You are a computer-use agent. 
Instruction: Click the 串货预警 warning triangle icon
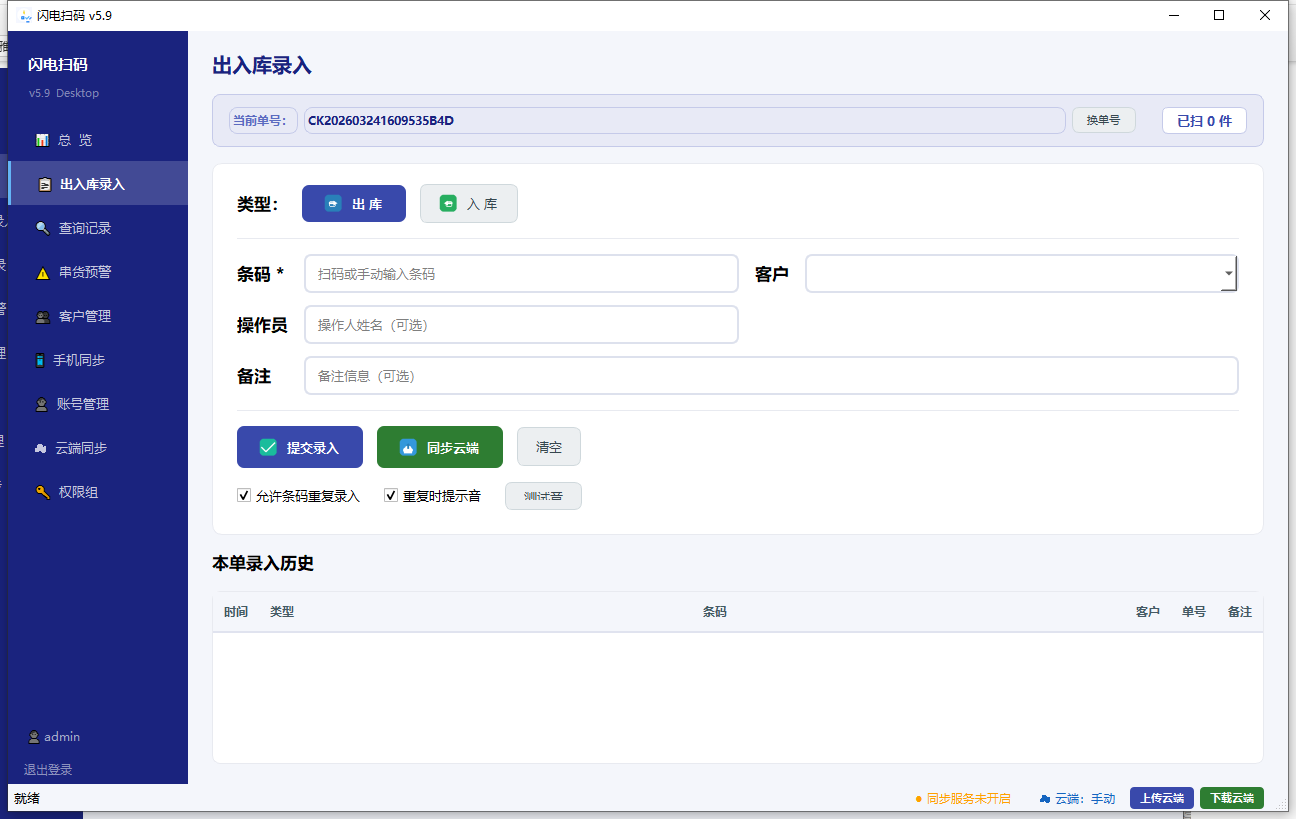point(42,272)
